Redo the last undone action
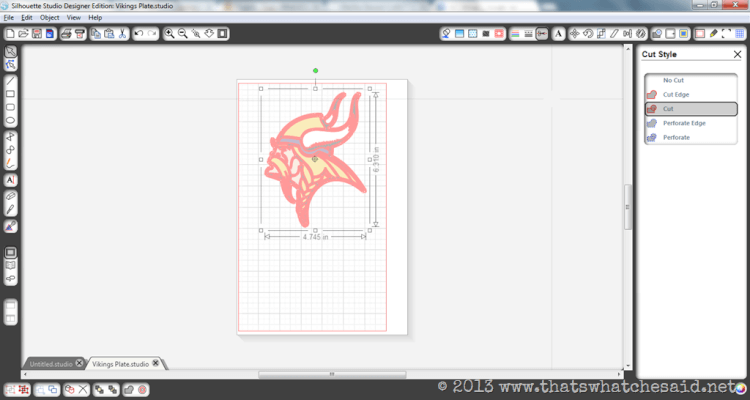The width and height of the screenshot is (750, 400). [x=152, y=33]
